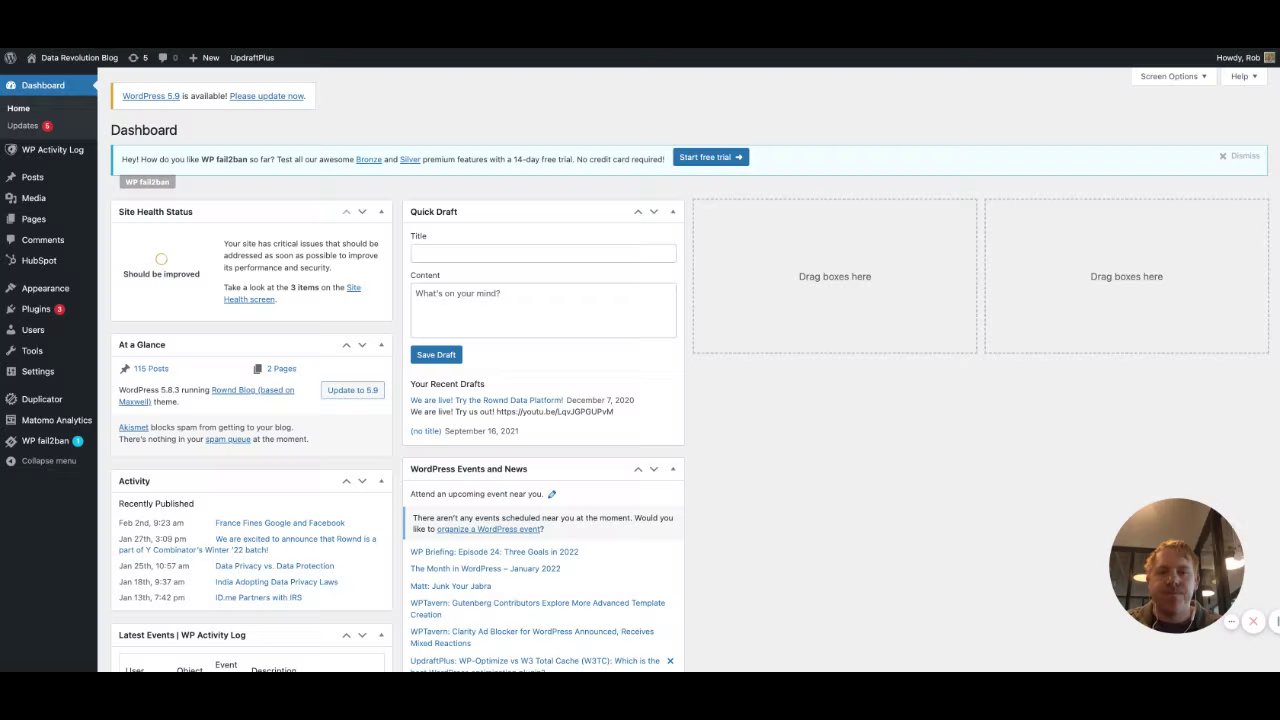Collapse the Site Health Status panel

coord(381,212)
